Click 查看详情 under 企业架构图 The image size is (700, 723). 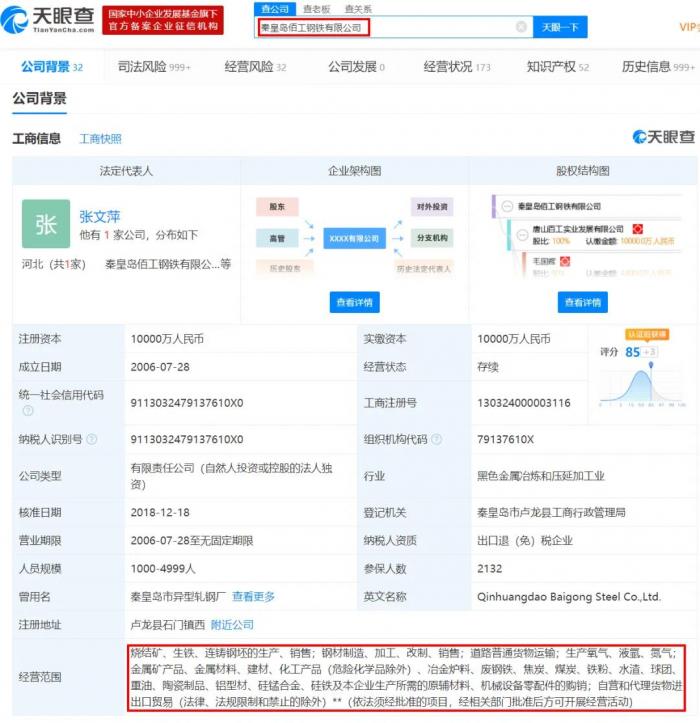pos(354,302)
